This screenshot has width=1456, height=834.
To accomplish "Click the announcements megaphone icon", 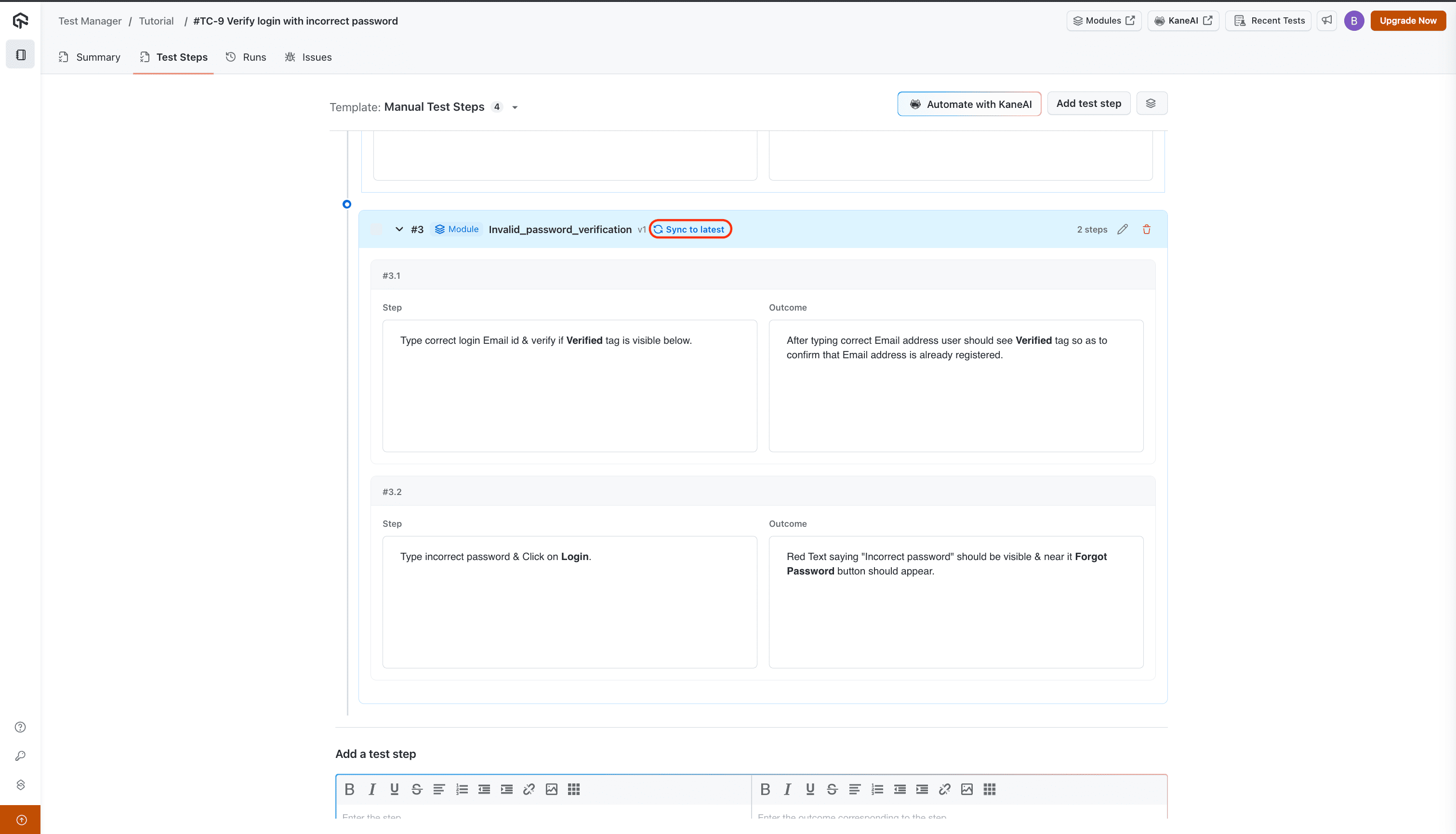I will (1326, 21).
